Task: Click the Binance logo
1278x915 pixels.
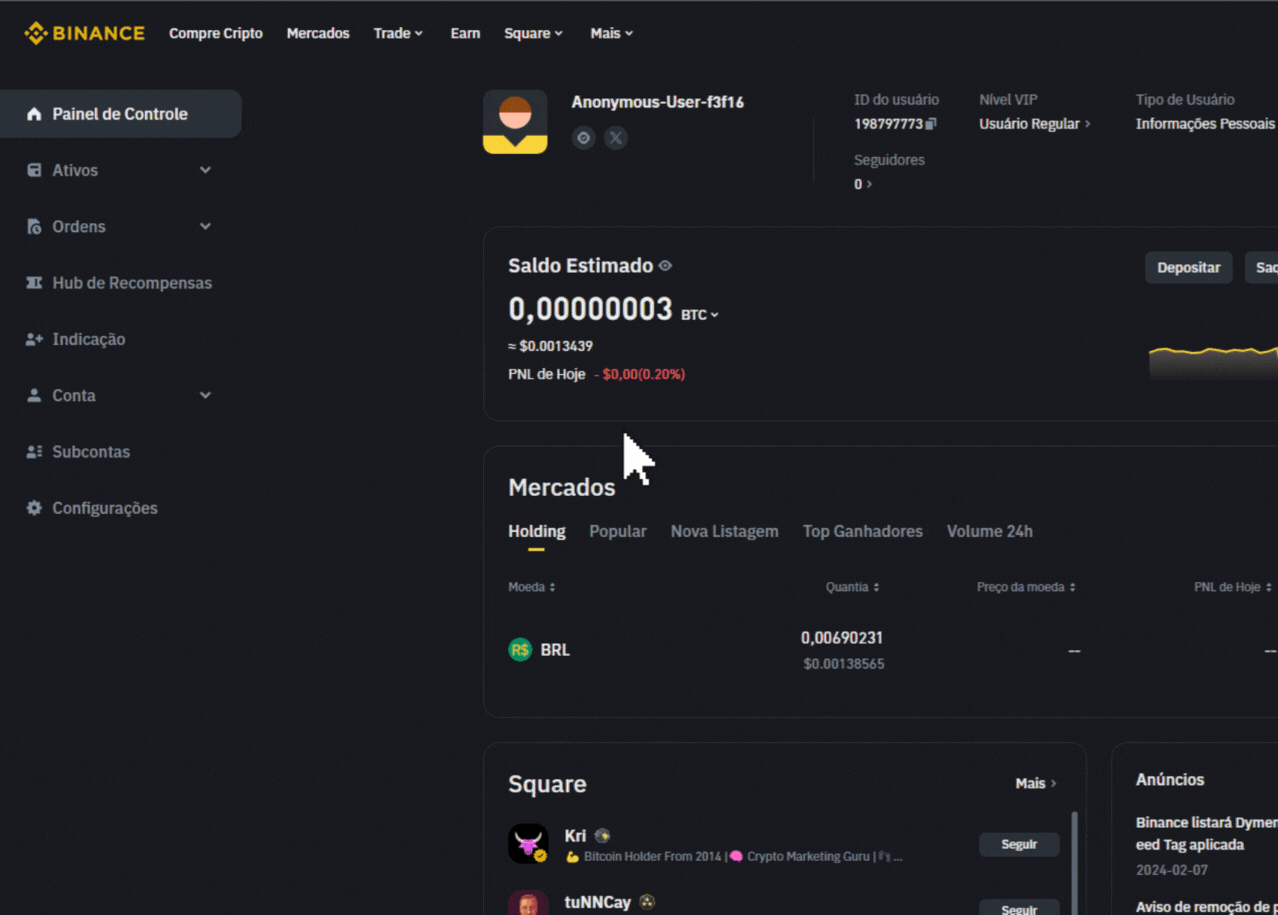Action: tap(85, 33)
